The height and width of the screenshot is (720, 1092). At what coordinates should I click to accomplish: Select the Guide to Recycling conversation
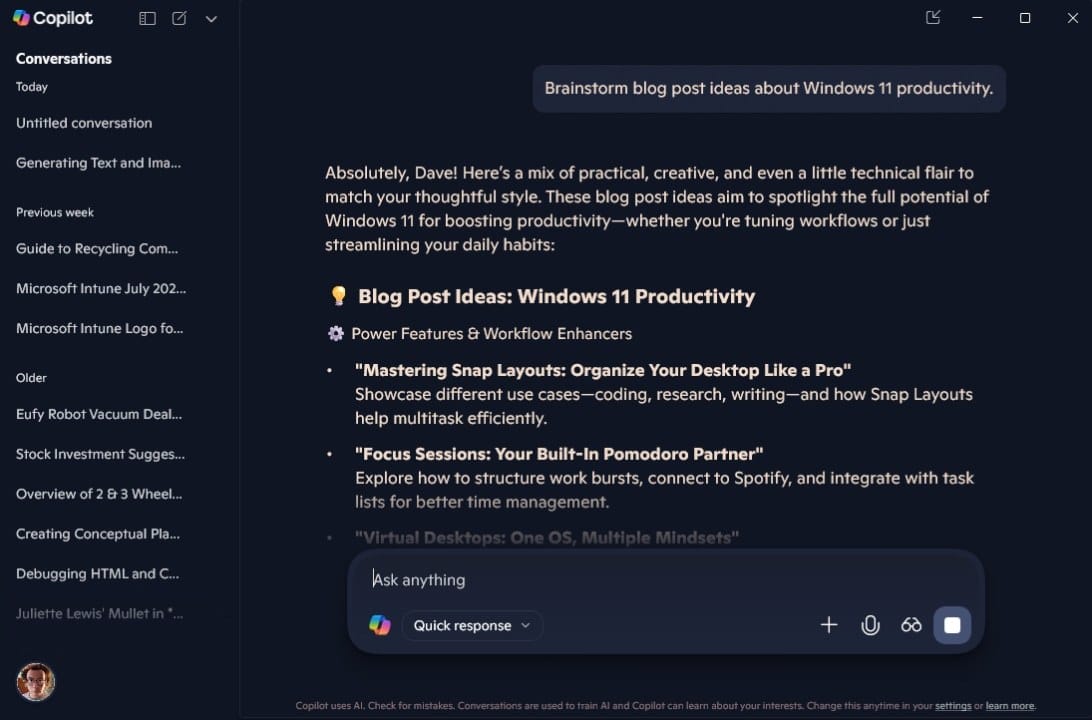(96, 249)
